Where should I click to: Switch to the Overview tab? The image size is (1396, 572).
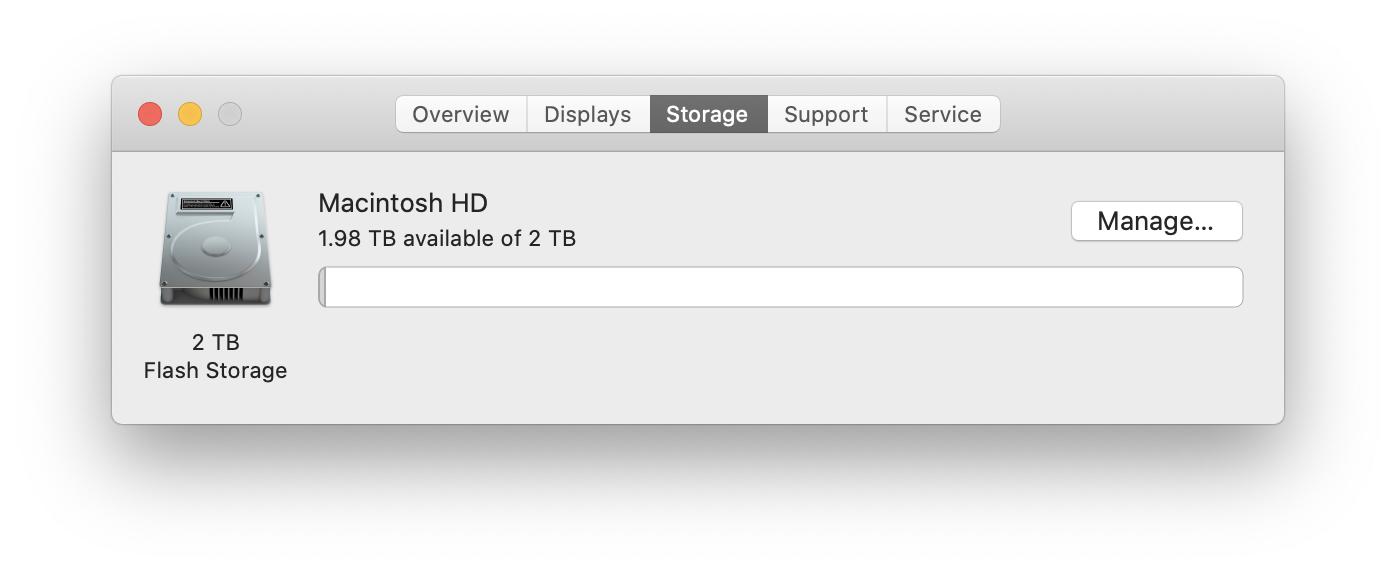[x=461, y=114]
